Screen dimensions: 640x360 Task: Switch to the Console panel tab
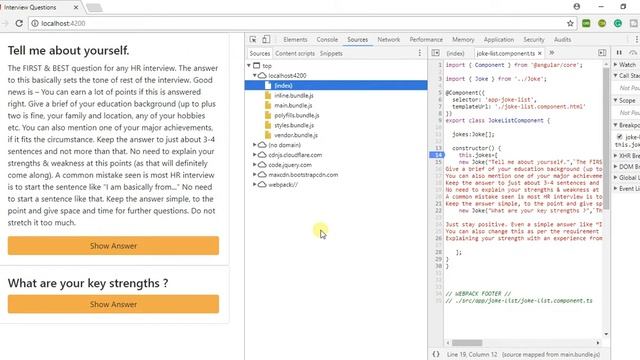click(x=327, y=40)
